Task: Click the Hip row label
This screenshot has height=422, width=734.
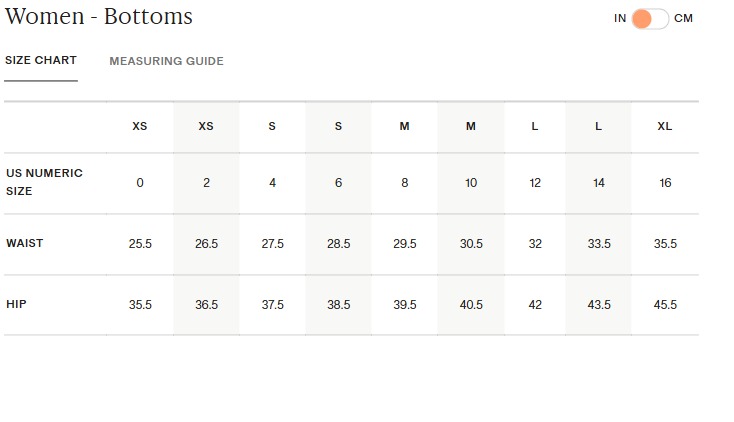Action: (x=16, y=304)
